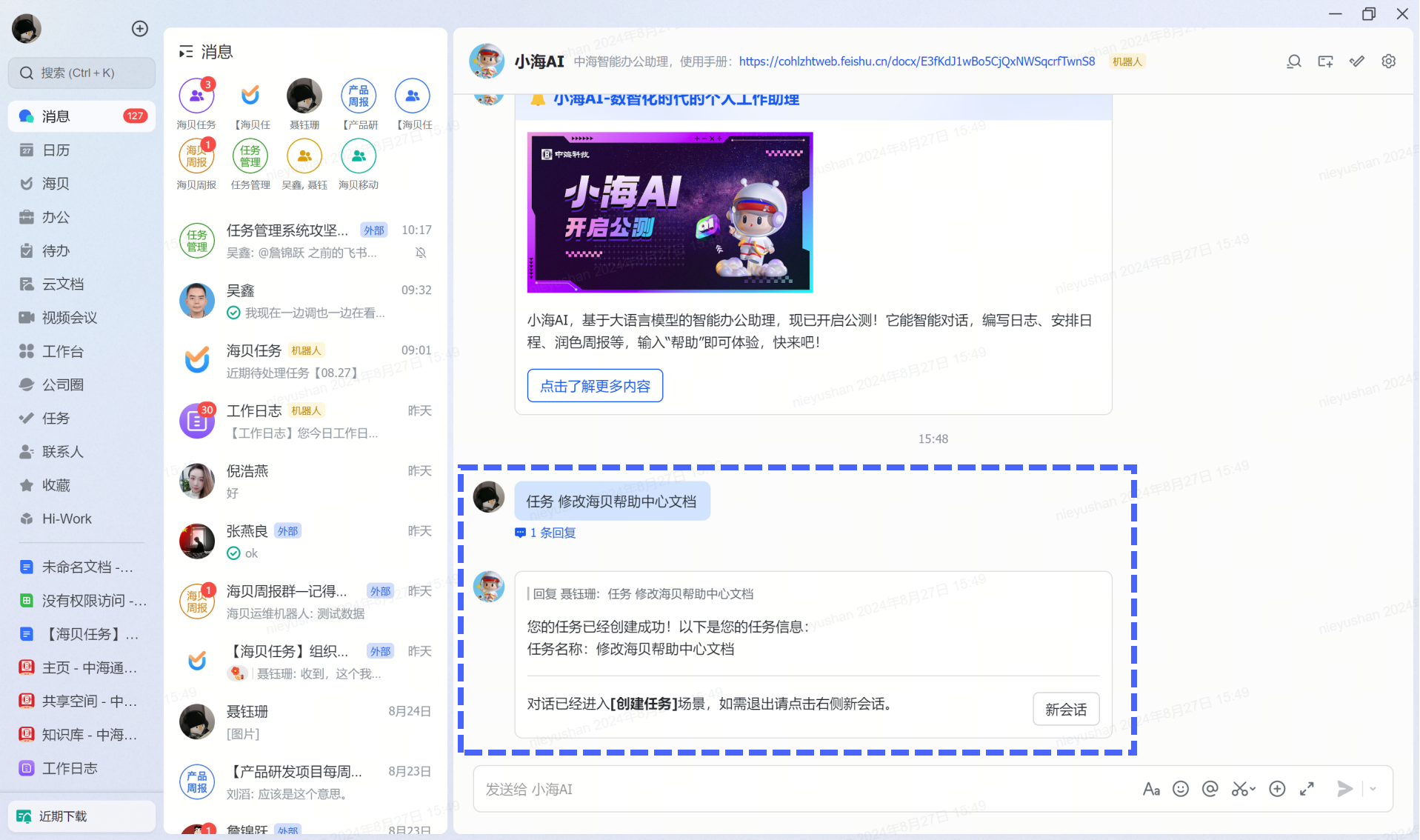Open text formatting Aa icon
1420x840 pixels.
pos(1151,790)
